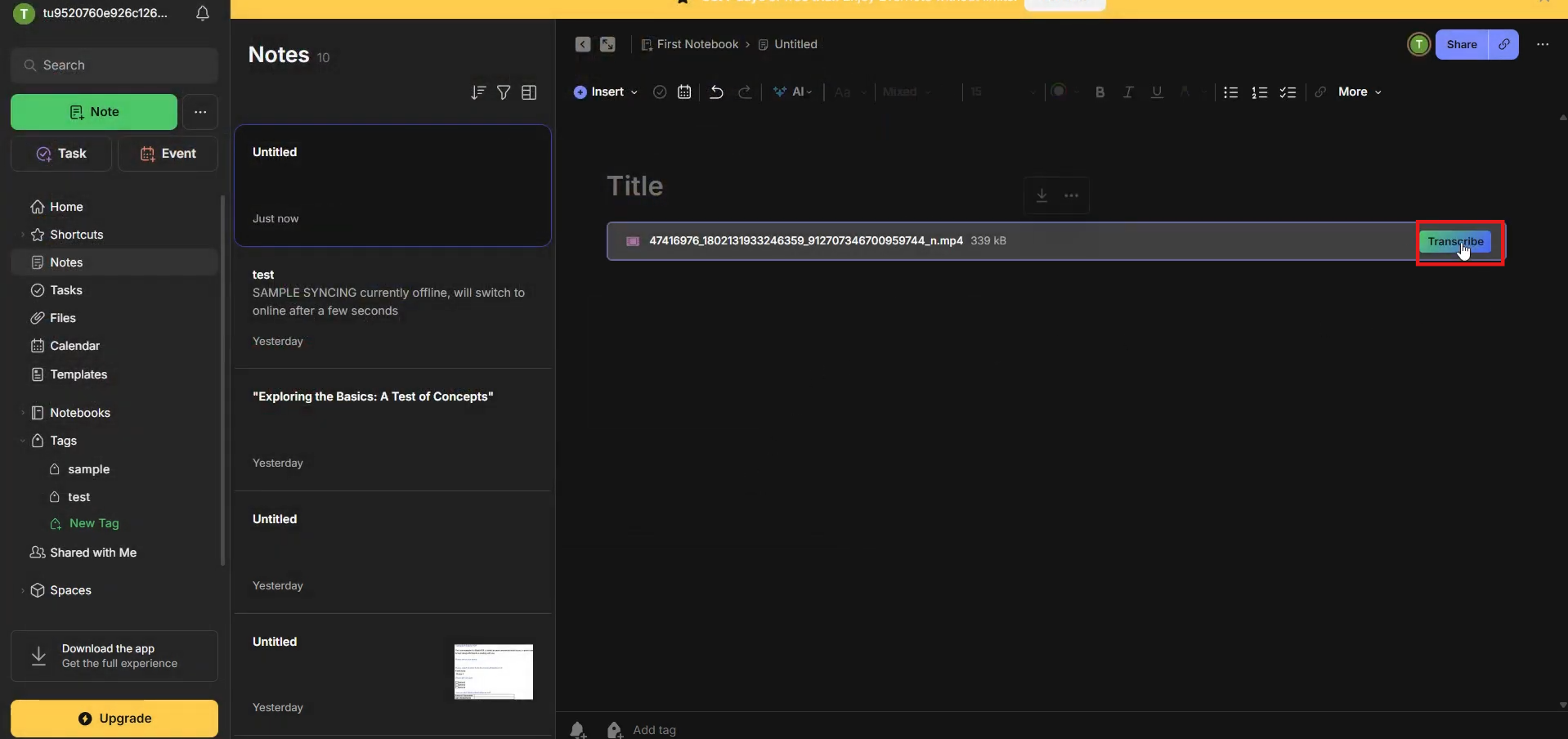Change the note list view layout icon
The height and width of the screenshot is (739, 1568).
[529, 92]
